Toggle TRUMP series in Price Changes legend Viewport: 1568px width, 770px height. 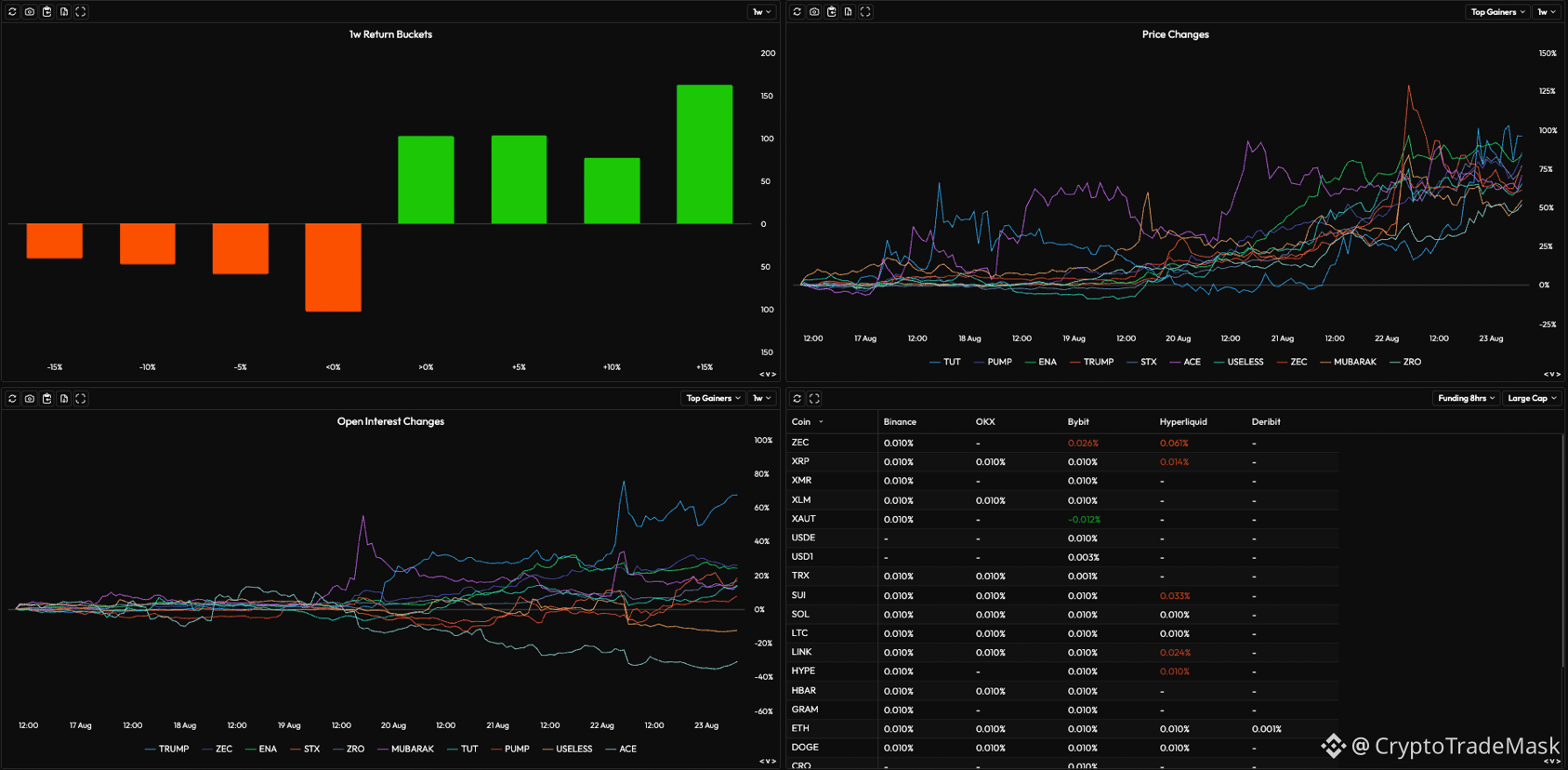1091,363
